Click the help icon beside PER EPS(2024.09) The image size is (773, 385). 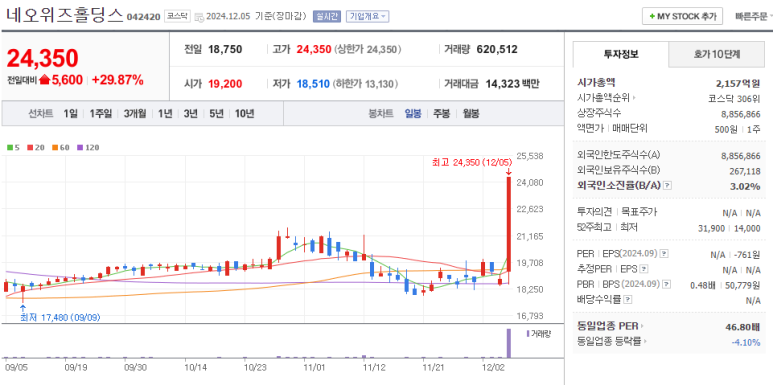(664, 254)
